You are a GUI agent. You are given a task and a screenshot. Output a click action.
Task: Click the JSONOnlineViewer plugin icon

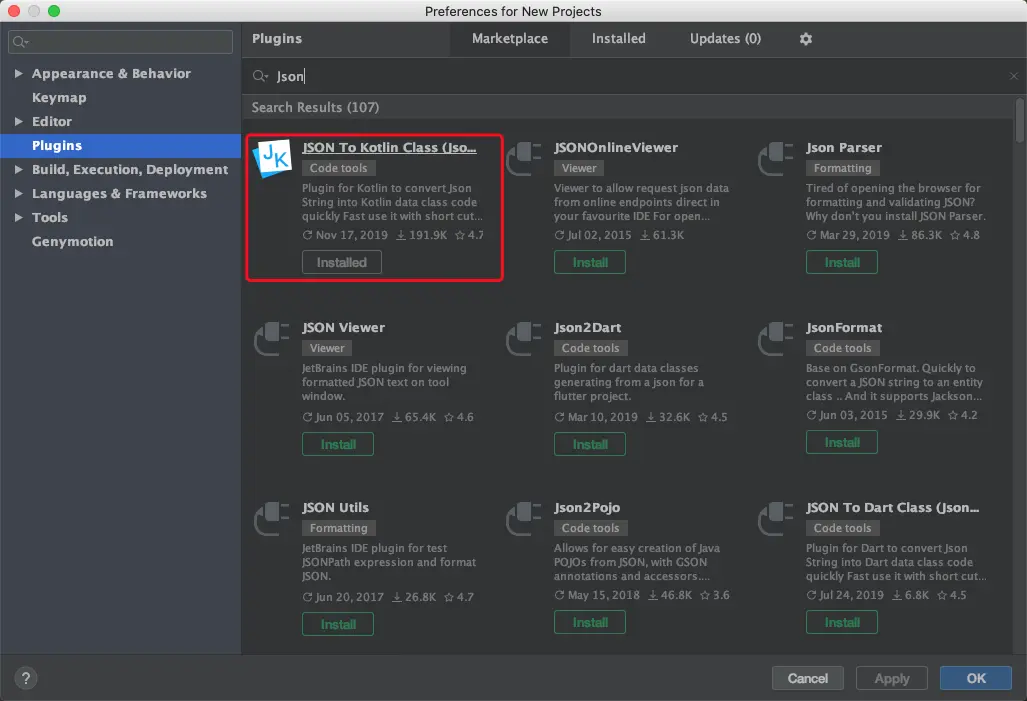[x=524, y=159]
